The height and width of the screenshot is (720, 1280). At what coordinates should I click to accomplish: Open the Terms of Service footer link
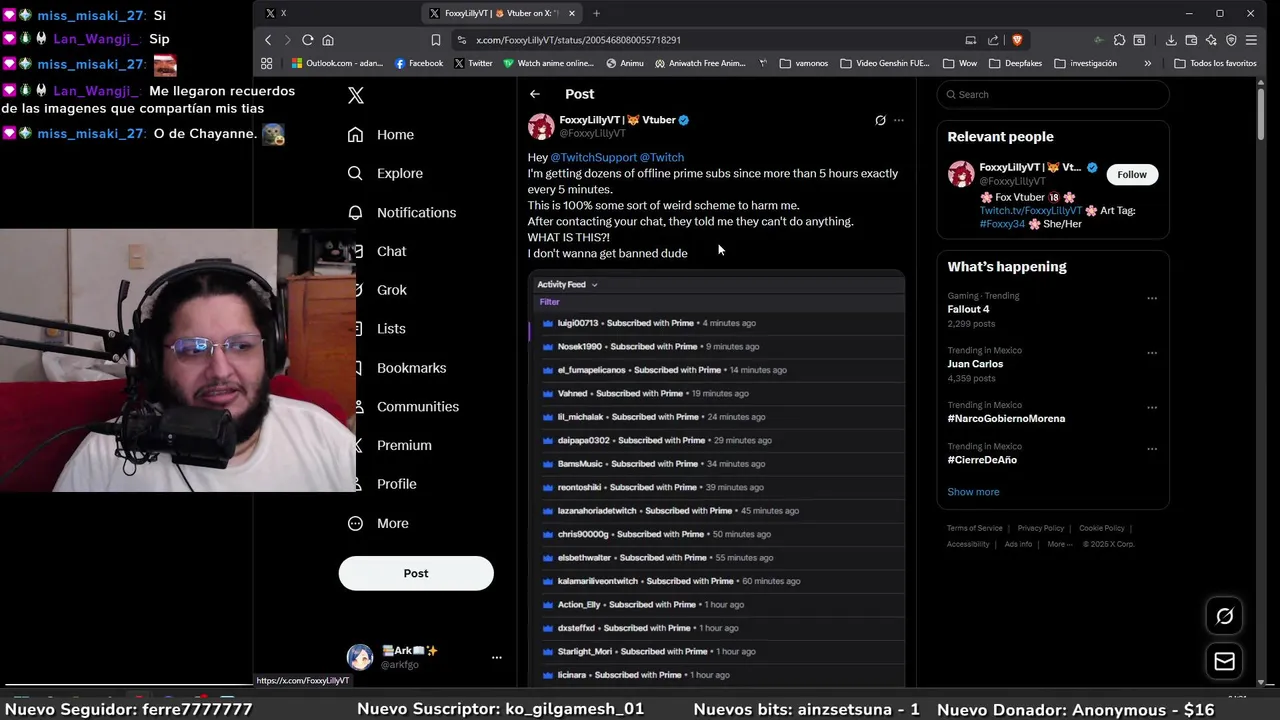(975, 528)
